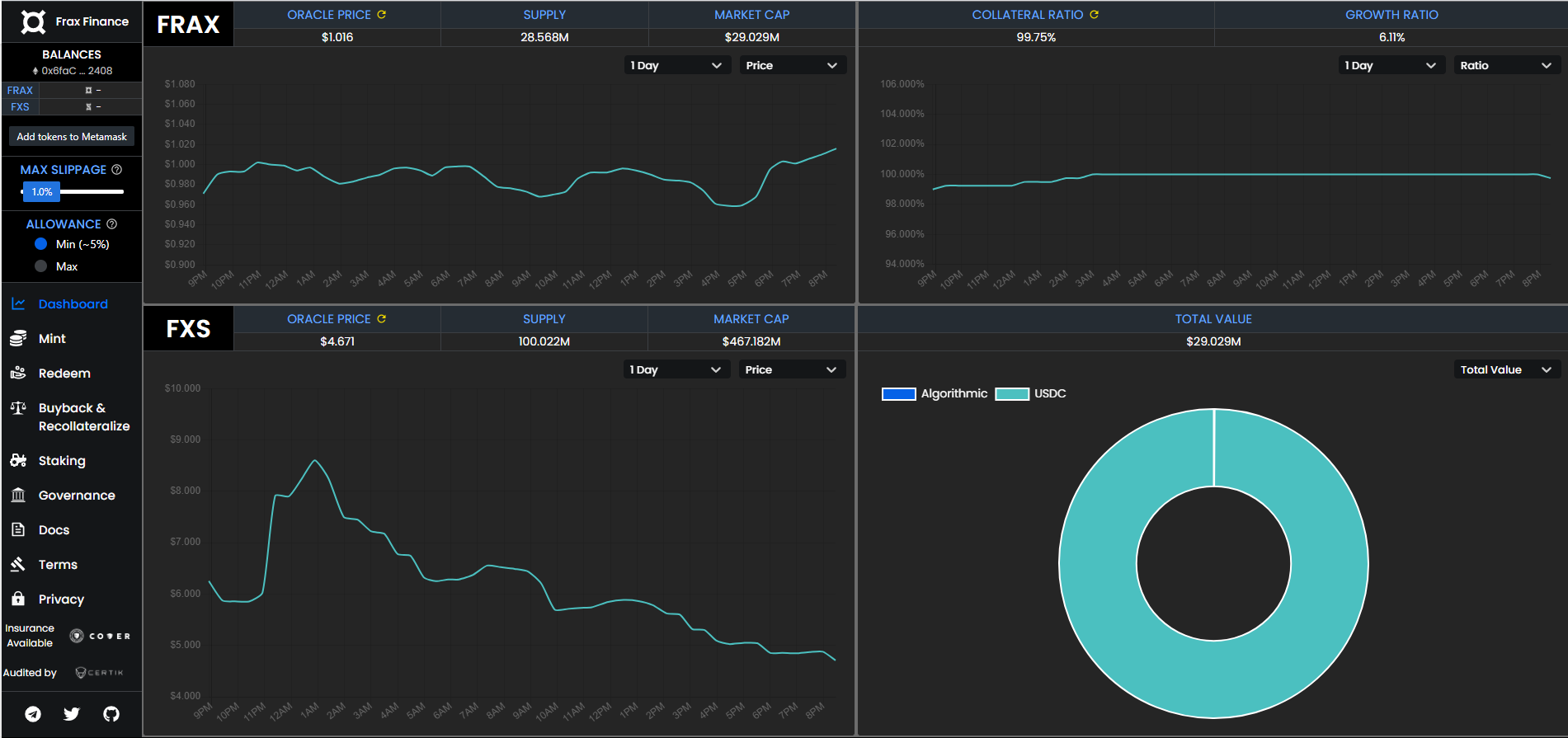This screenshot has height=738, width=1568.
Task: Click the Governance building icon
Action: (18, 495)
